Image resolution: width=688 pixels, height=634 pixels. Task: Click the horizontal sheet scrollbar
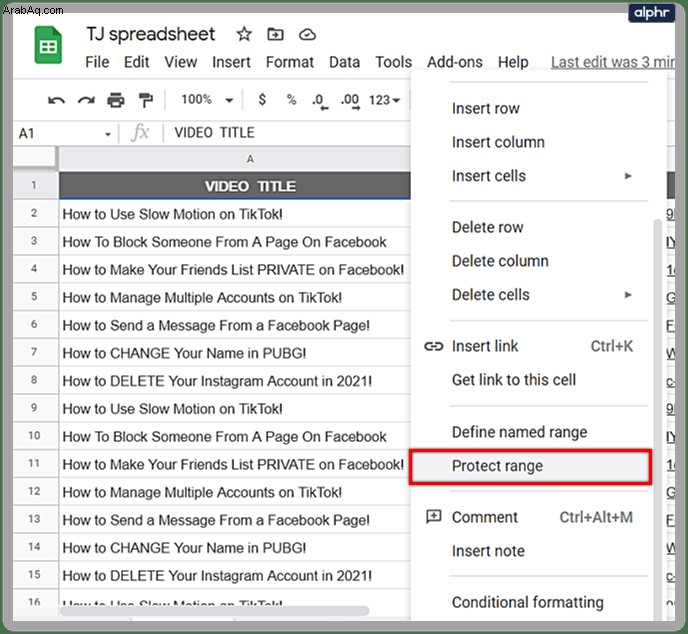click(x=215, y=611)
